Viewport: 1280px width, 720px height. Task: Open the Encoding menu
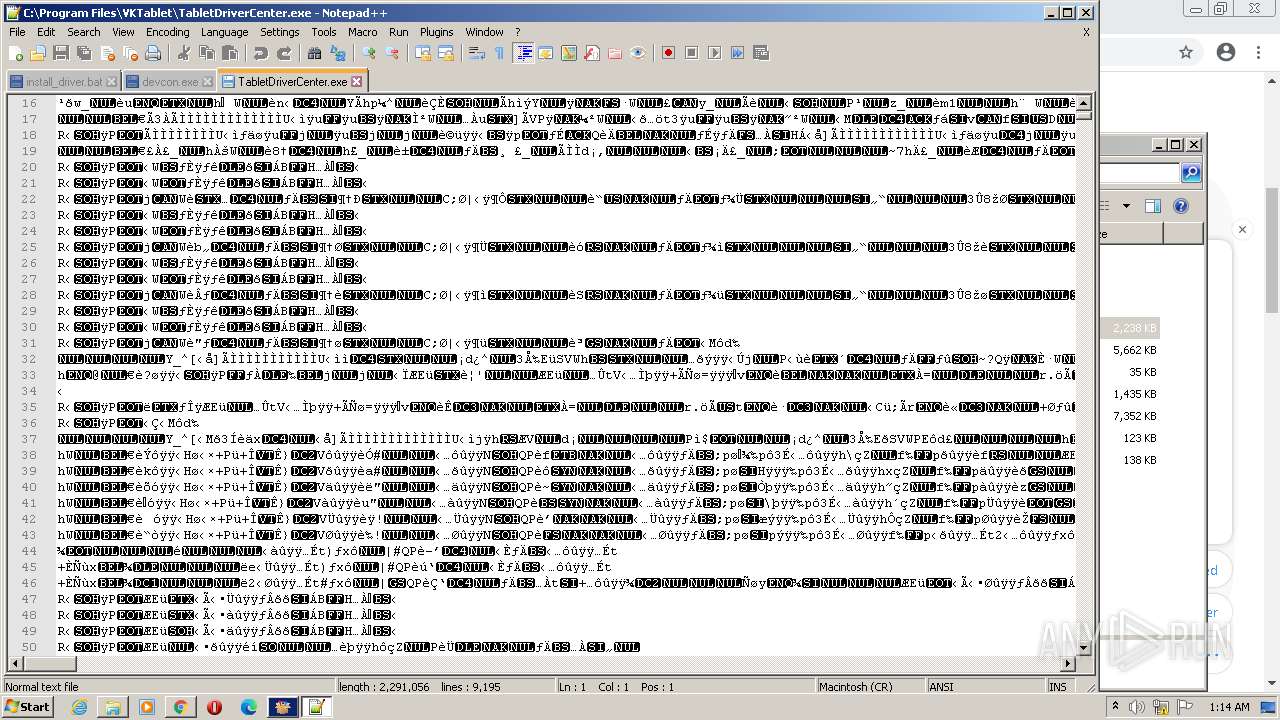(167, 32)
